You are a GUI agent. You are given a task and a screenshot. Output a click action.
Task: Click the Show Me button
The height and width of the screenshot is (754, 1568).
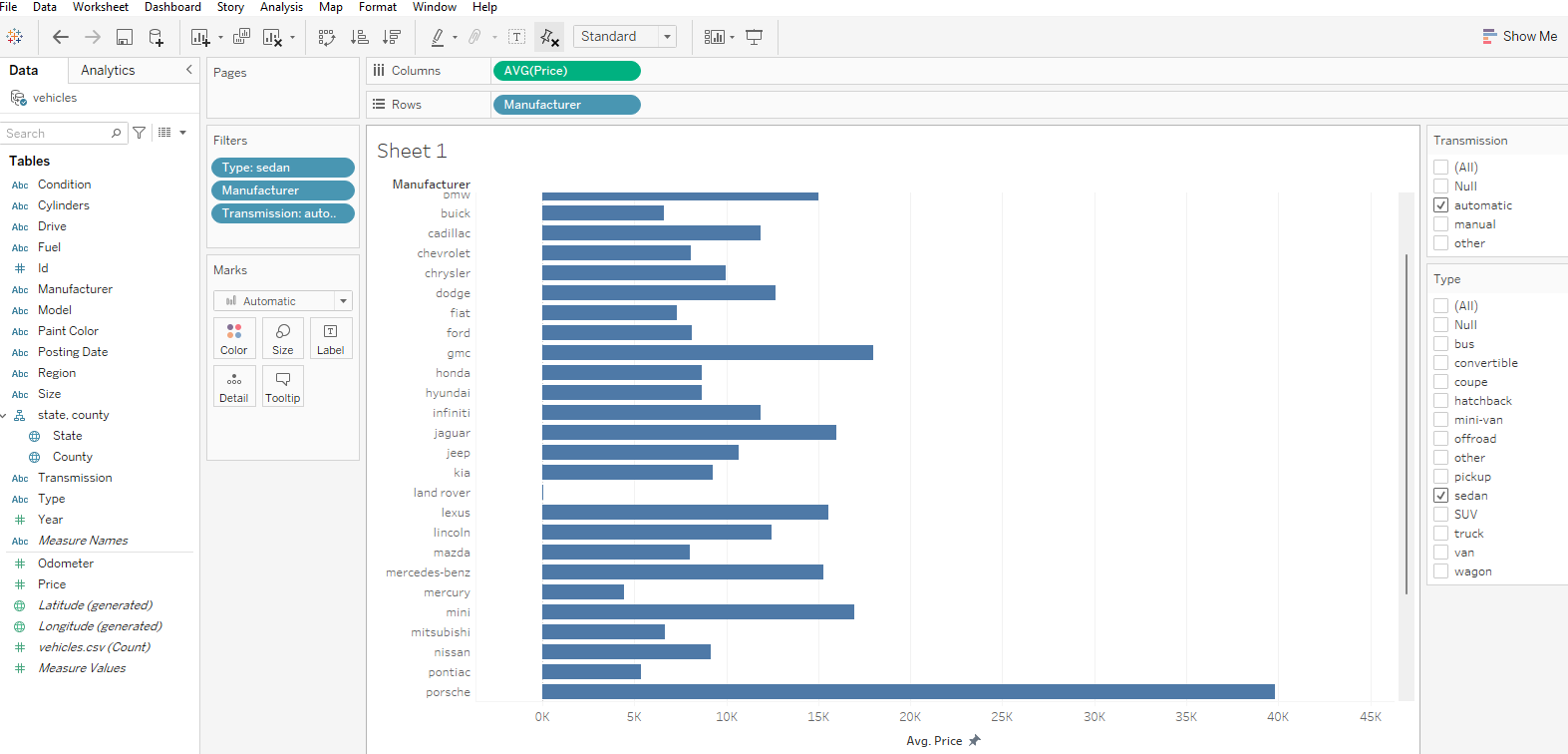[x=1520, y=37]
